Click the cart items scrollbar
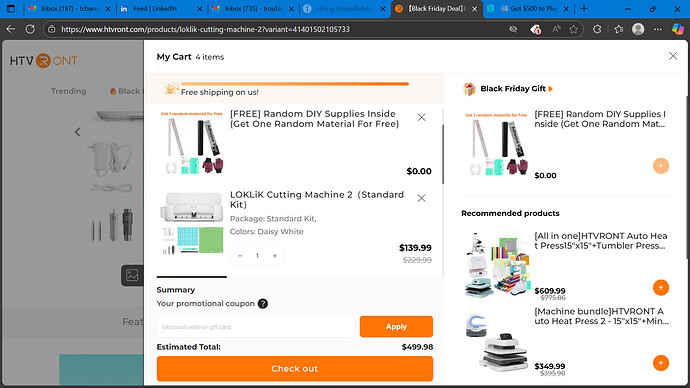 pos(443,154)
